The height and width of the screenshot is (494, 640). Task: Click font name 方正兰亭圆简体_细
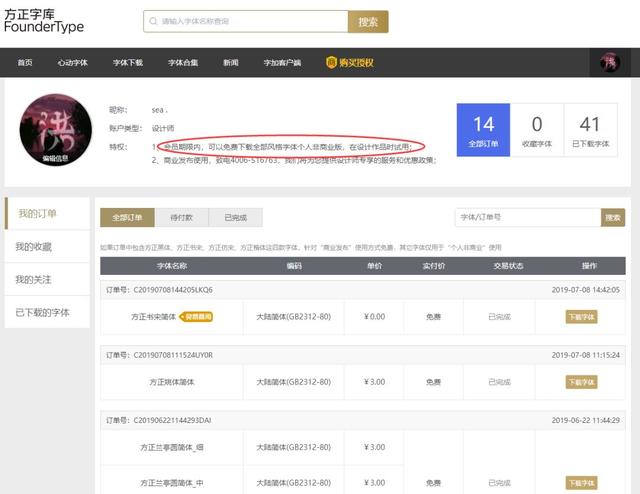coord(172,447)
